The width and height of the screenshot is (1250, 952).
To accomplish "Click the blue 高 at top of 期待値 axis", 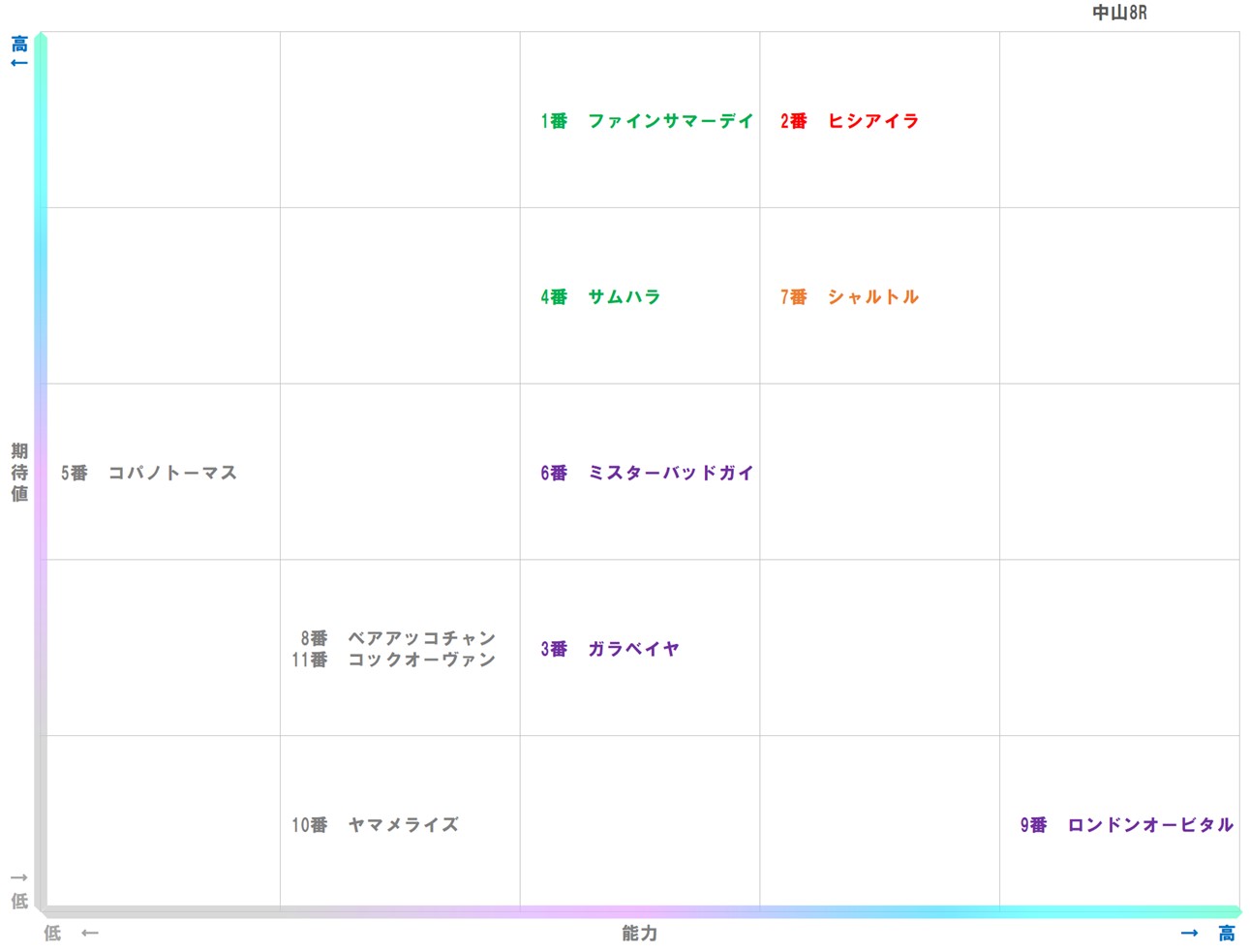I will (x=19, y=44).
